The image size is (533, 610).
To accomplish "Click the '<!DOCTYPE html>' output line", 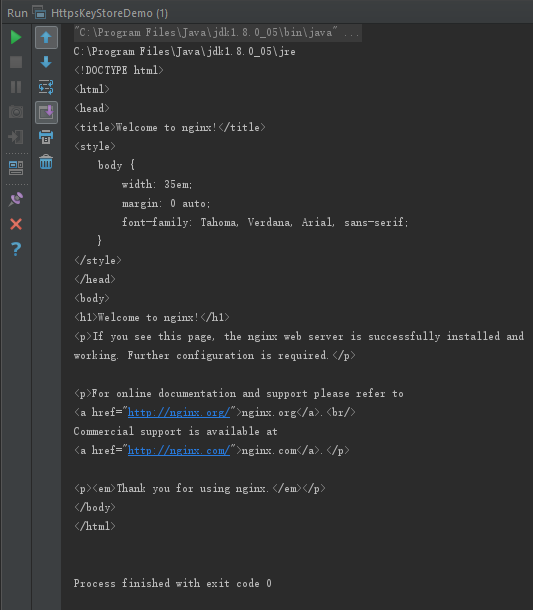I will (119, 70).
